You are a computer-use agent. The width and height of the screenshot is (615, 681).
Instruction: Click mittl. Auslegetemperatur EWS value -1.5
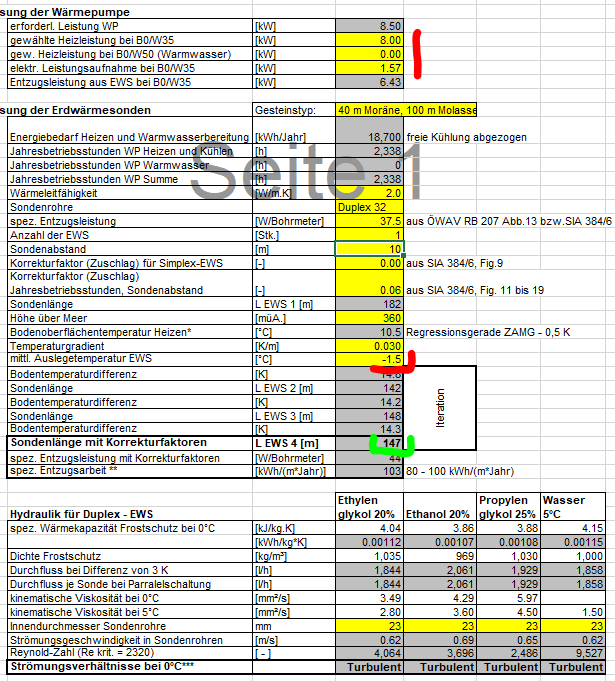[x=370, y=359]
